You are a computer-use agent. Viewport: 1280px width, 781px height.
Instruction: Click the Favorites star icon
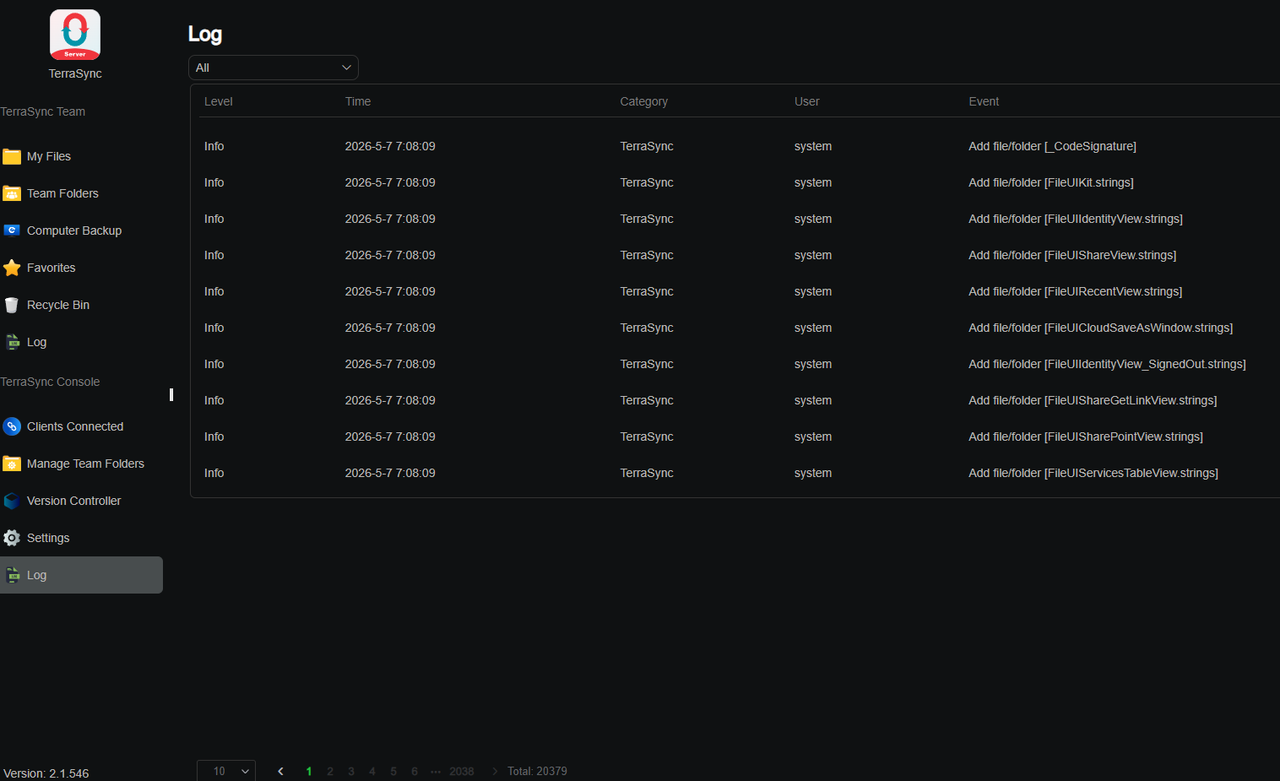(12, 268)
